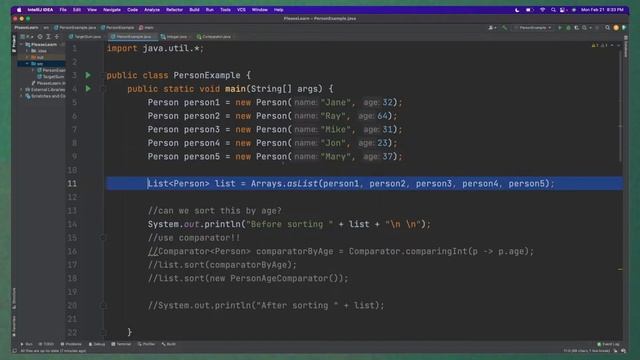Open the Refactor menu
Image resolution: width=640 pixels, height=360 pixels.
pyautogui.click(x=174, y=10)
